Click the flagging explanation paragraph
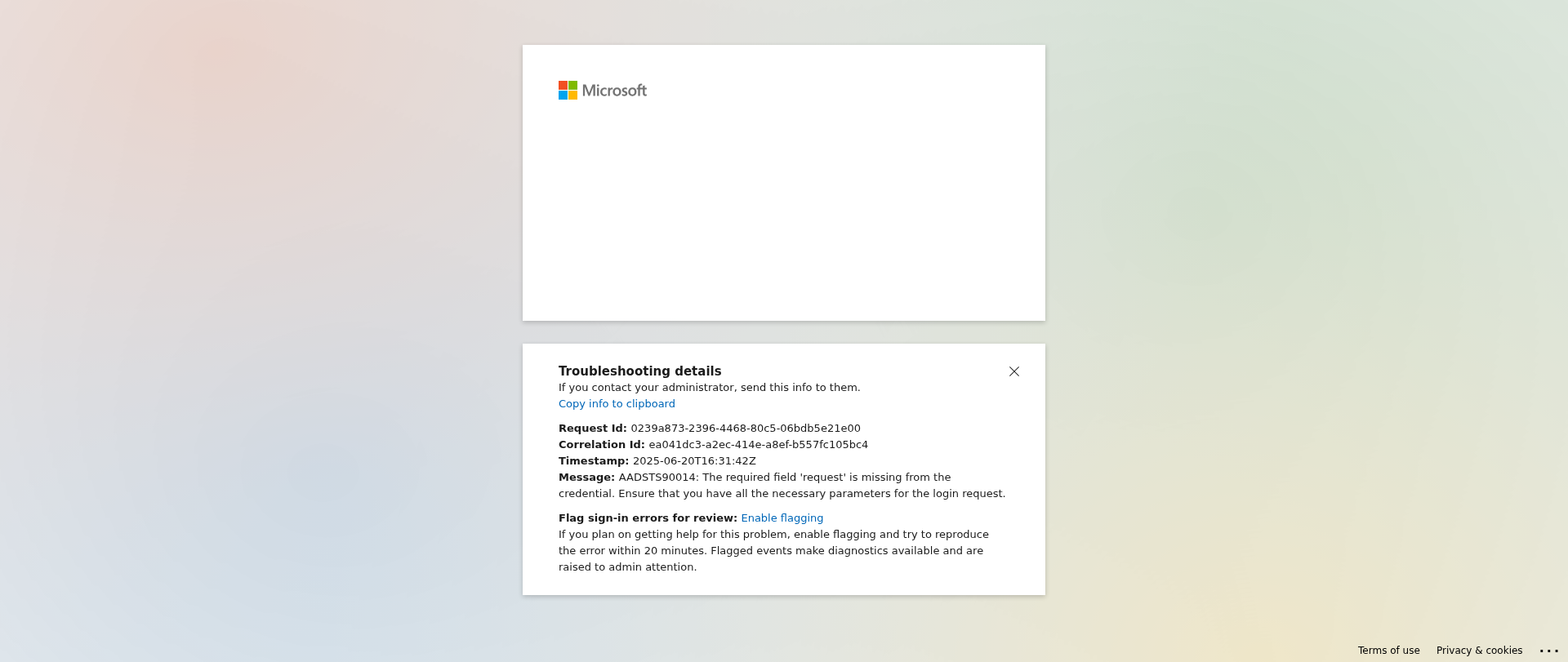 coord(773,551)
